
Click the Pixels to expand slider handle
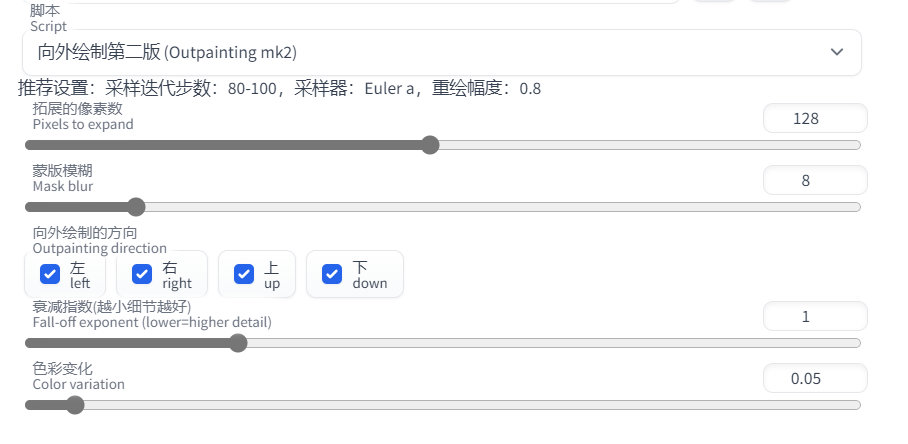pos(430,145)
